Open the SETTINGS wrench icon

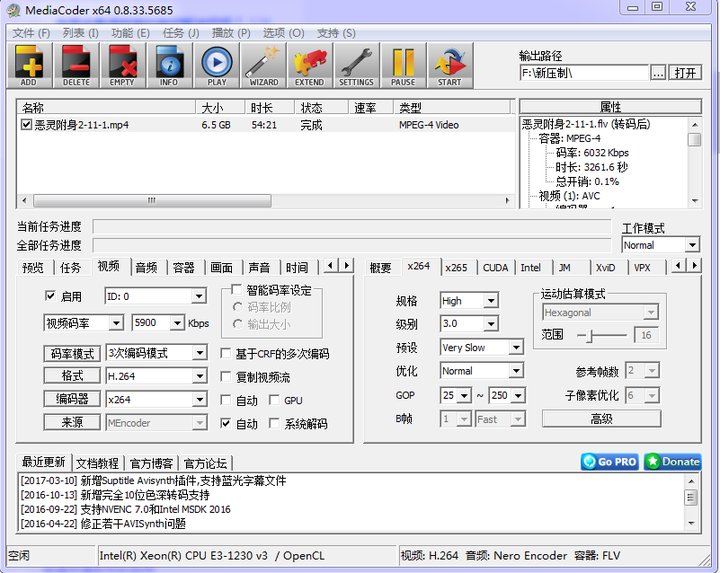[357, 65]
